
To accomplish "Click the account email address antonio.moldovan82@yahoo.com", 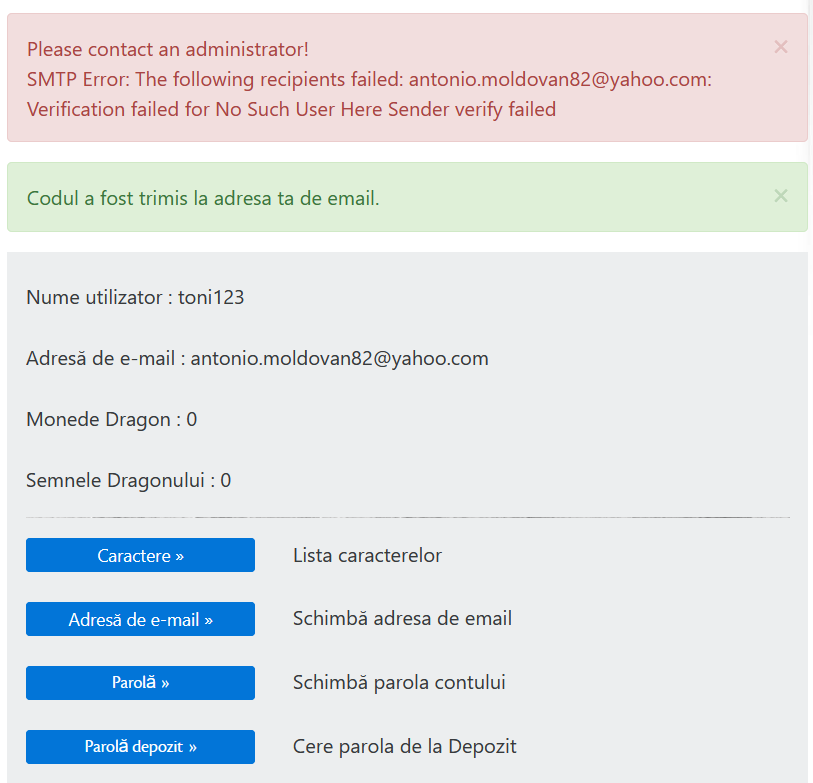I will 340,358.
